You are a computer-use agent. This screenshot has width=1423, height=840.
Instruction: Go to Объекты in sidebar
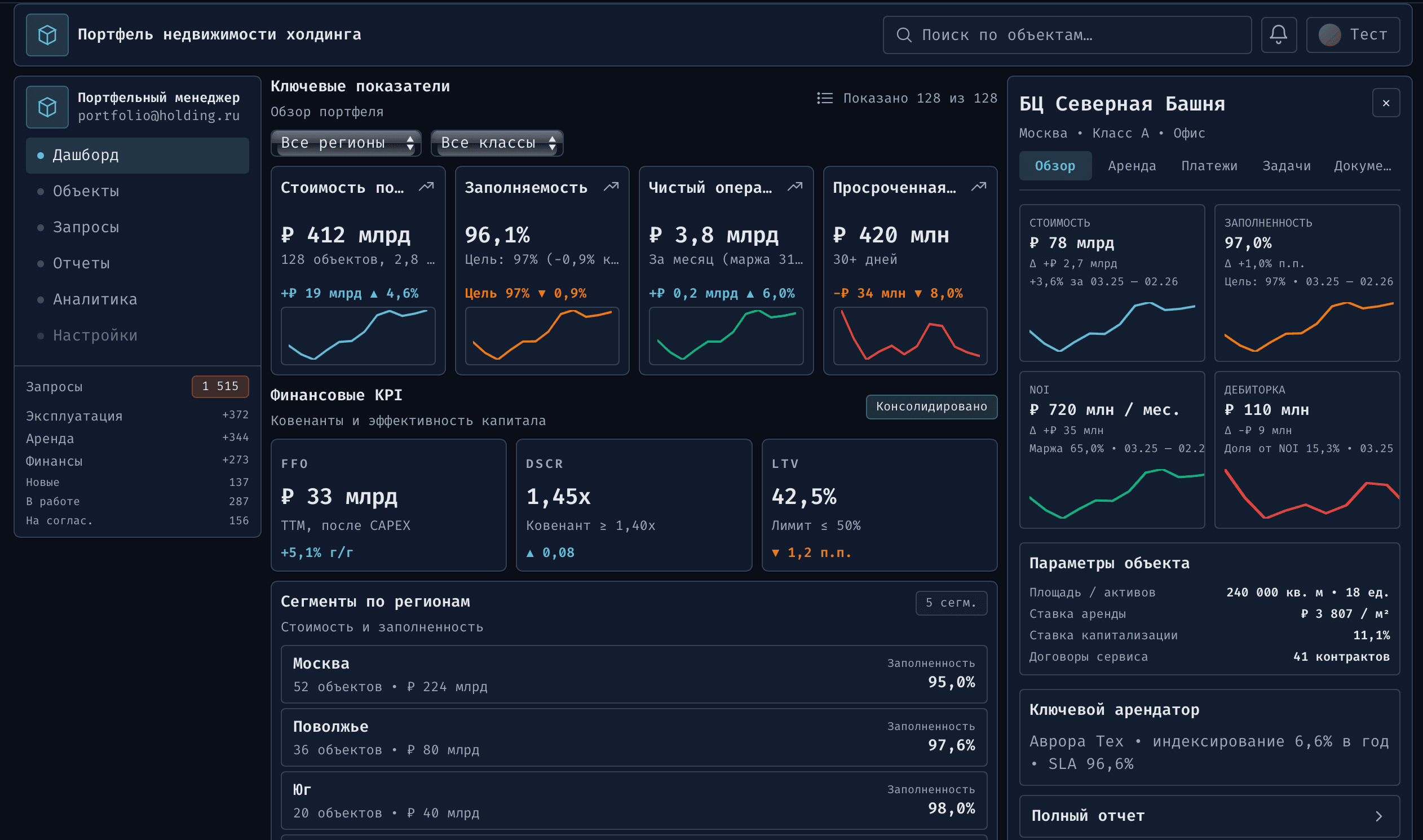coord(86,191)
